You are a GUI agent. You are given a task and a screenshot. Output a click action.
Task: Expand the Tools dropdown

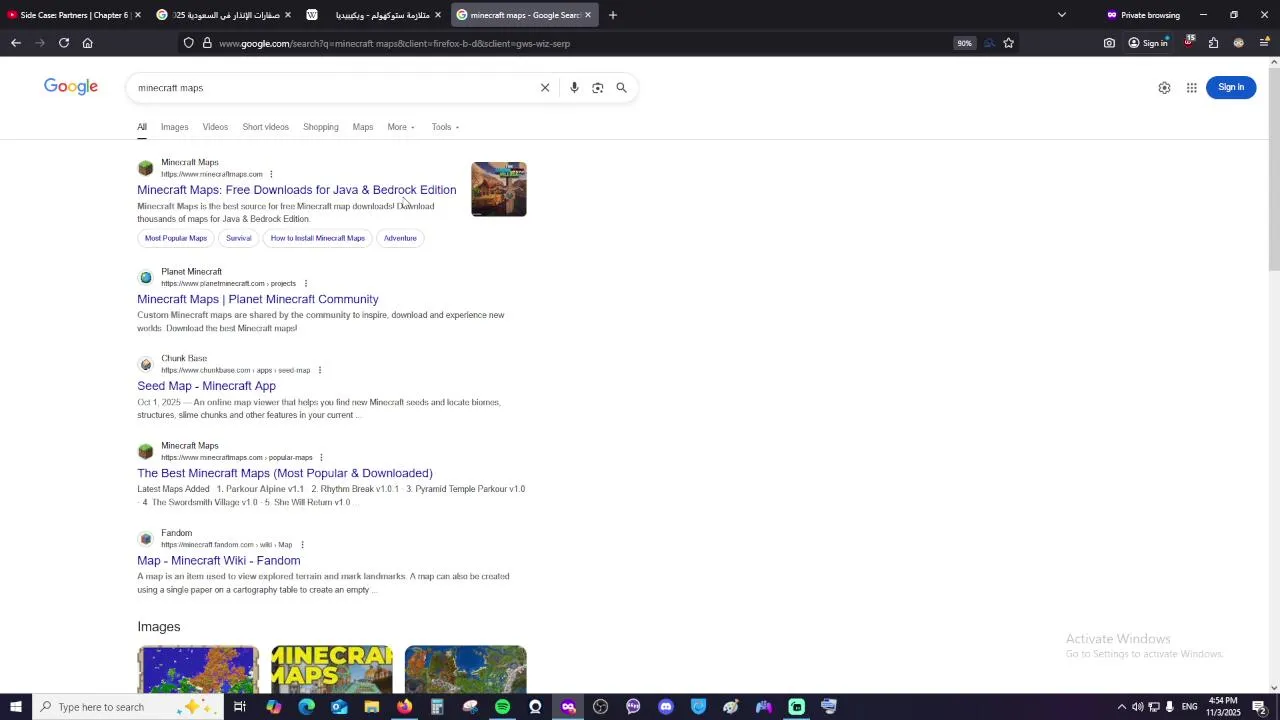click(x=445, y=127)
